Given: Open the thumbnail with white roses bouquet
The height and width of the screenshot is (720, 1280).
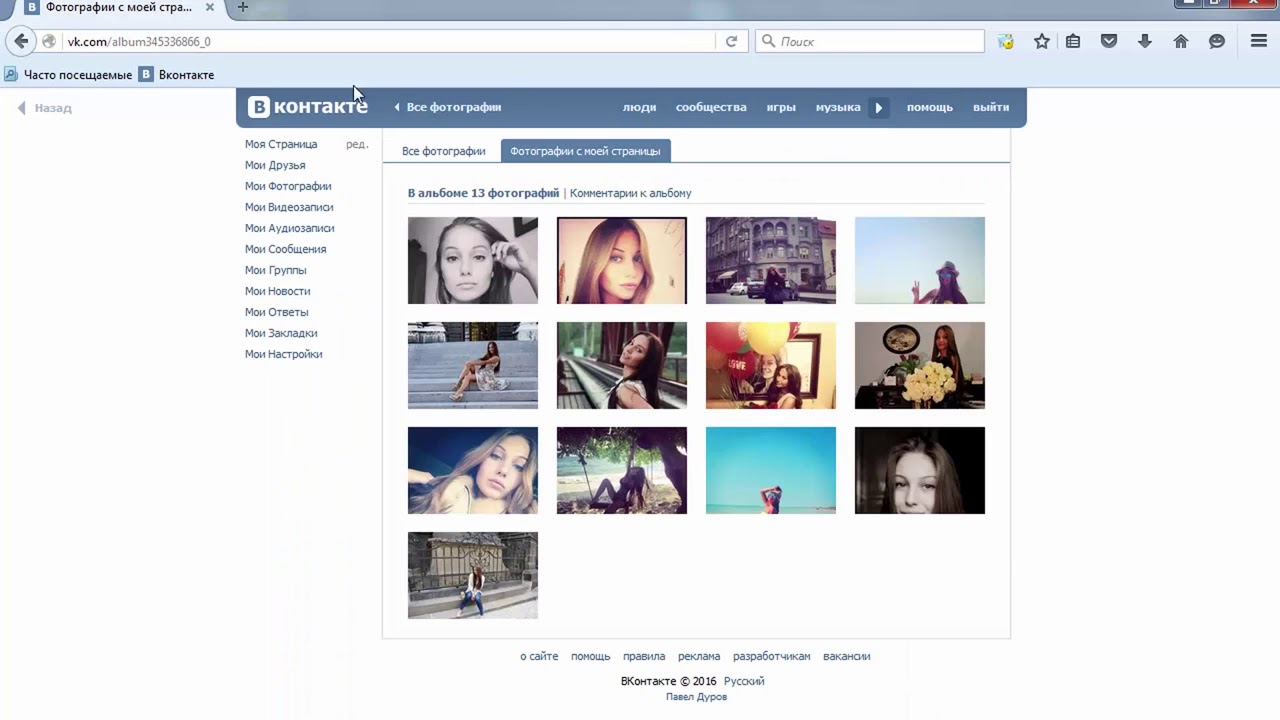Looking at the screenshot, I should [919, 365].
